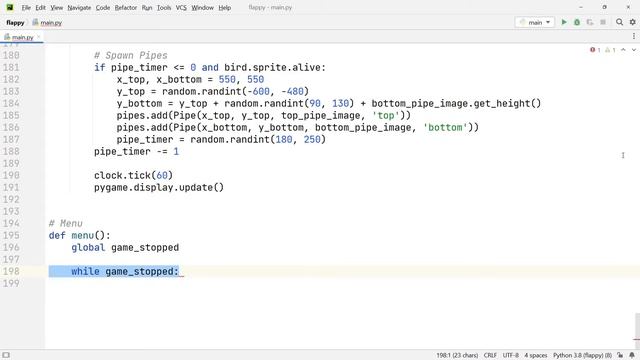Click the Run with Coverage icon

[590, 22]
